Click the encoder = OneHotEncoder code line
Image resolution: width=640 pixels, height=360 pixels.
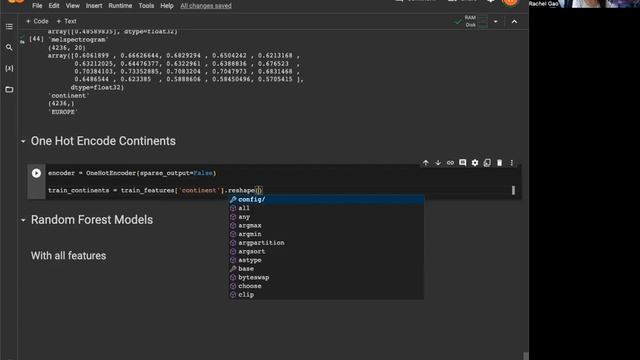pos(132,173)
